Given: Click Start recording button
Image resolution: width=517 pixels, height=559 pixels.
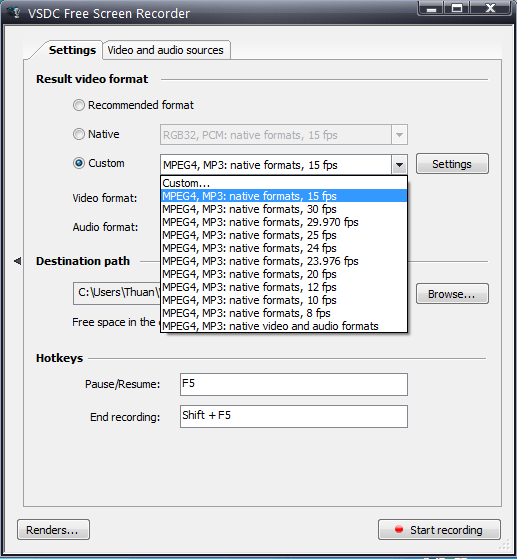Looking at the screenshot, I should pyautogui.click(x=439, y=530).
